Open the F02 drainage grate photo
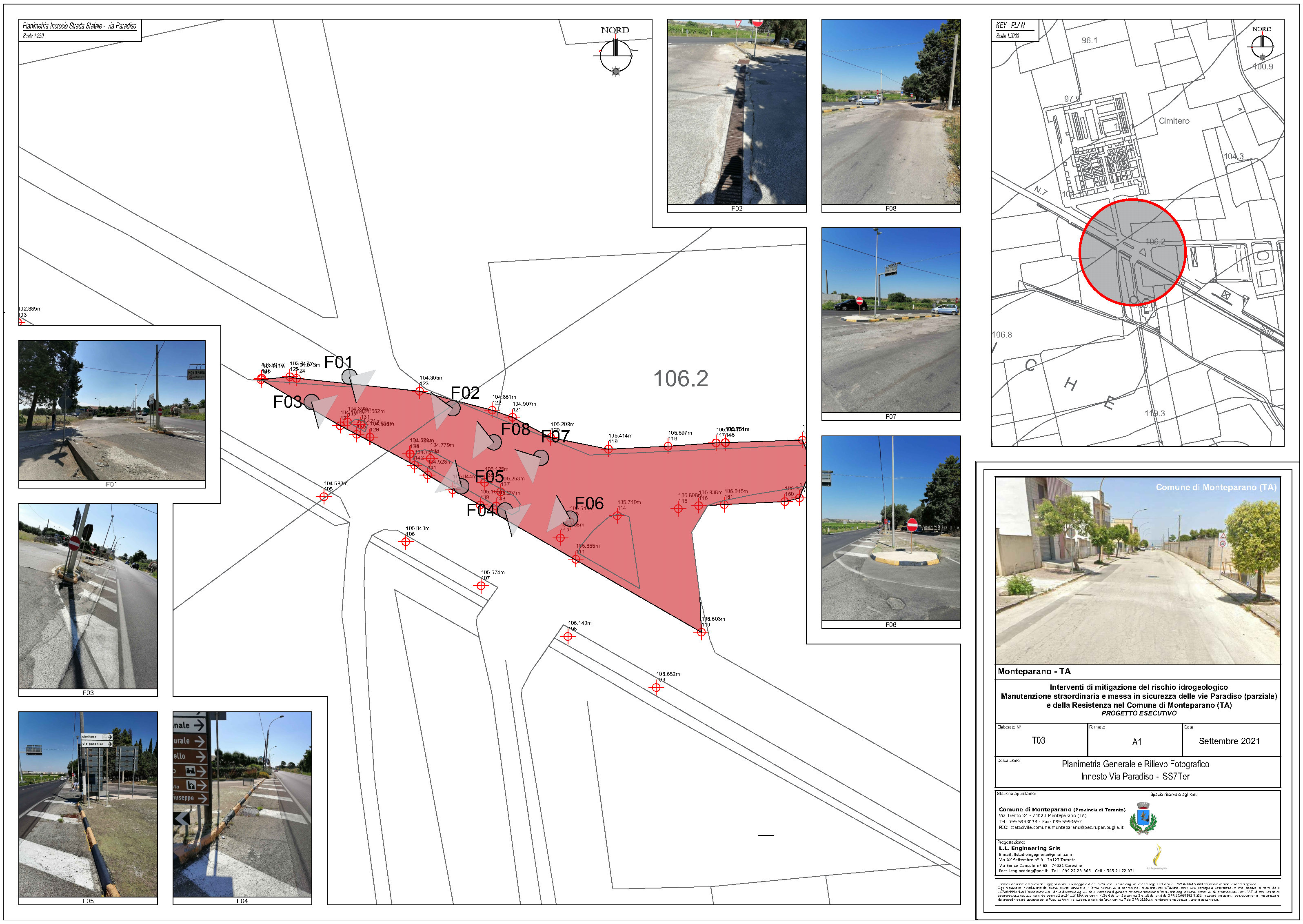 pyautogui.click(x=737, y=111)
